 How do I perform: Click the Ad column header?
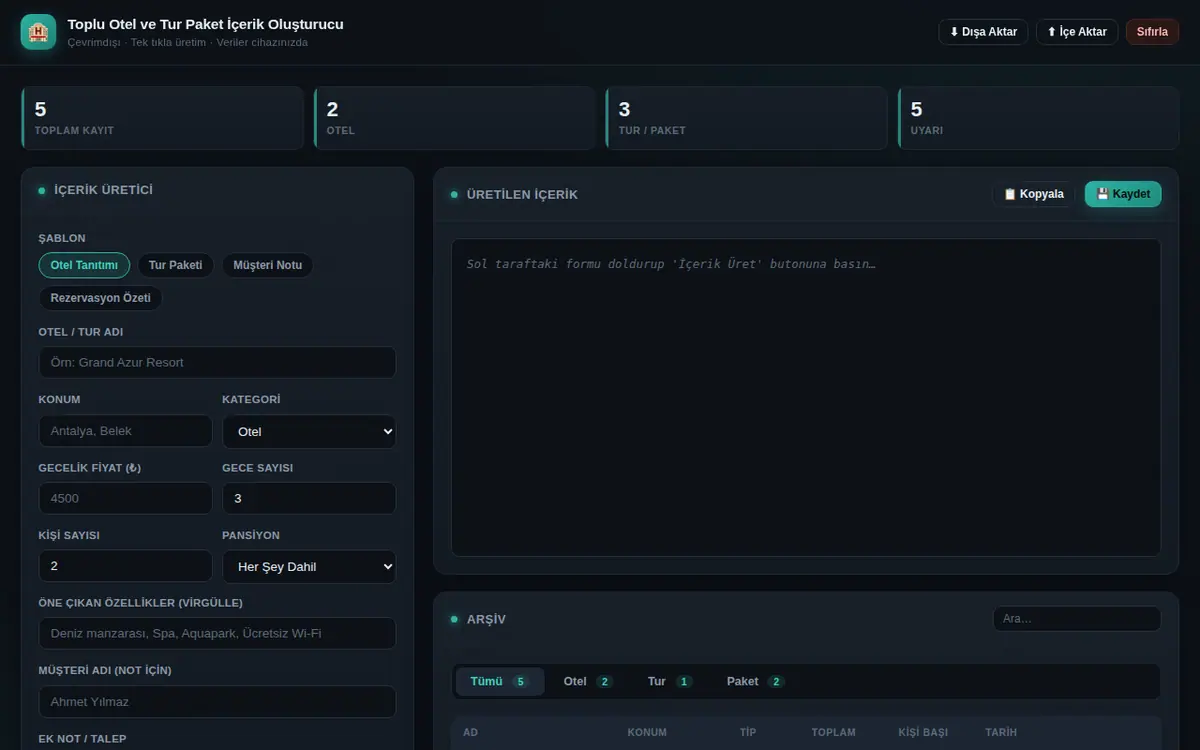(470, 732)
